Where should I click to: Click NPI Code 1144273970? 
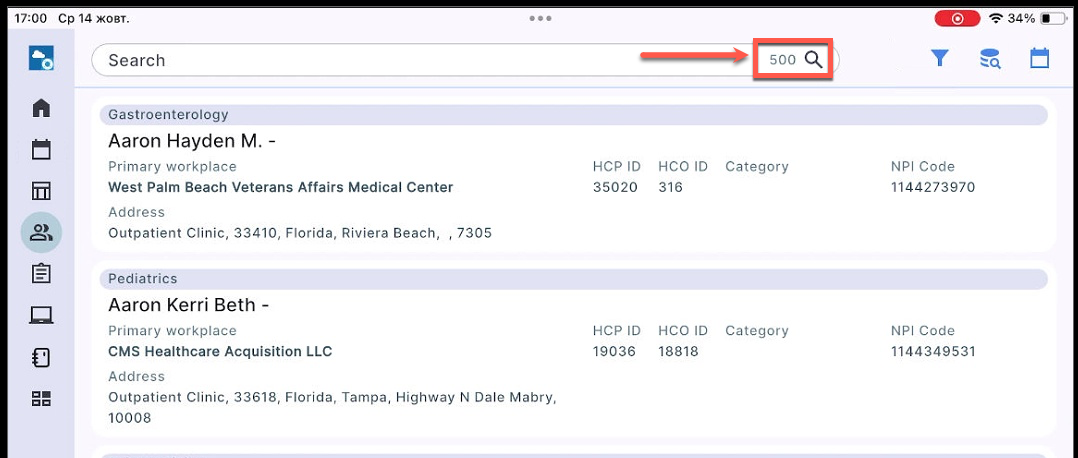click(933, 187)
